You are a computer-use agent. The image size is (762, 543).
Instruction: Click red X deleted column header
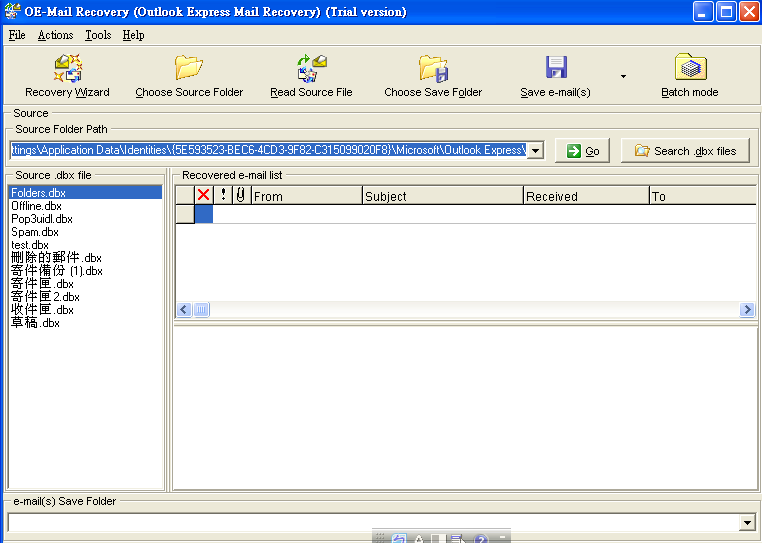click(204, 195)
